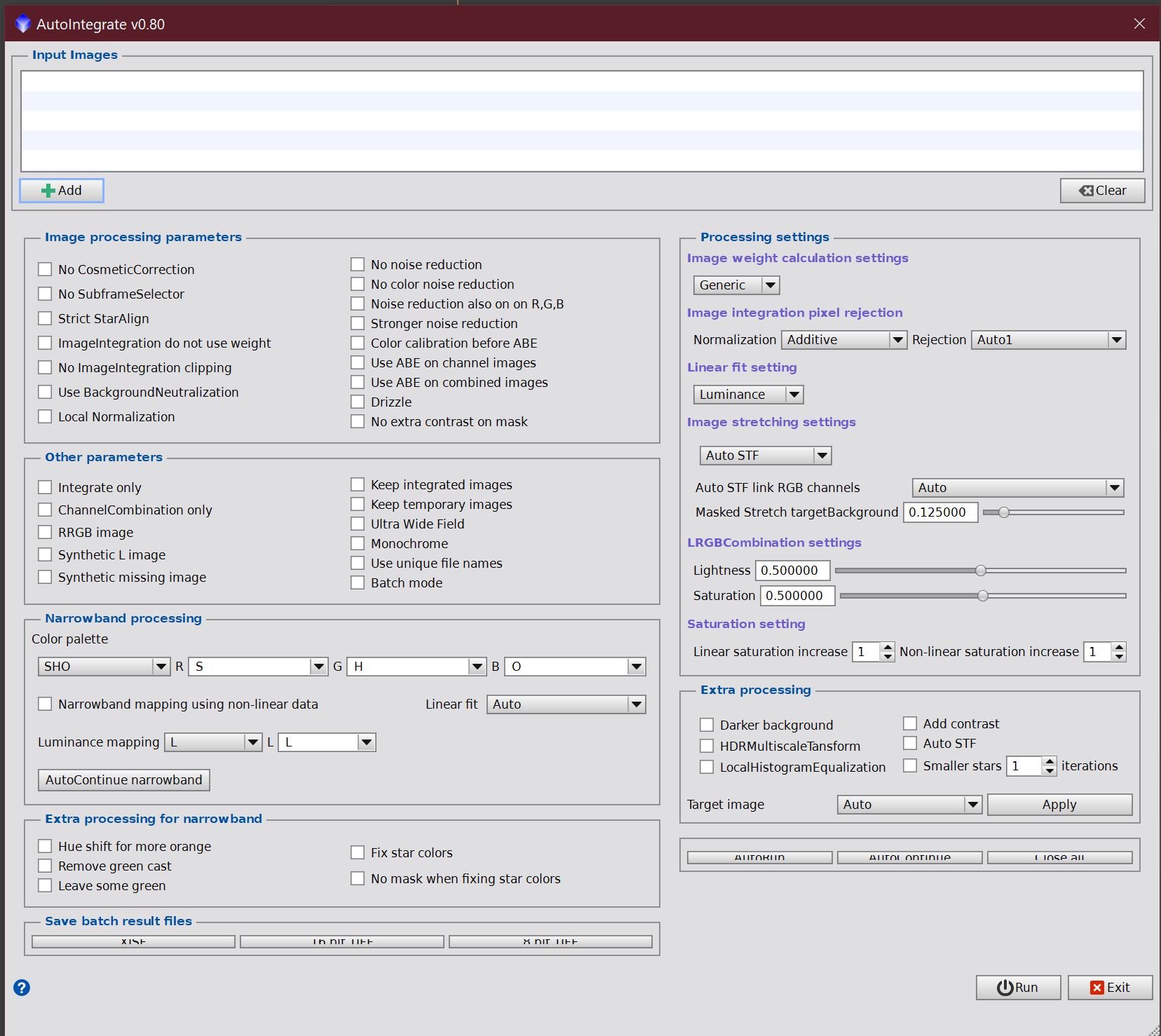Open Auto STF link RGB channels dropdown
This screenshot has height=1036, width=1161.
tap(1018, 488)
